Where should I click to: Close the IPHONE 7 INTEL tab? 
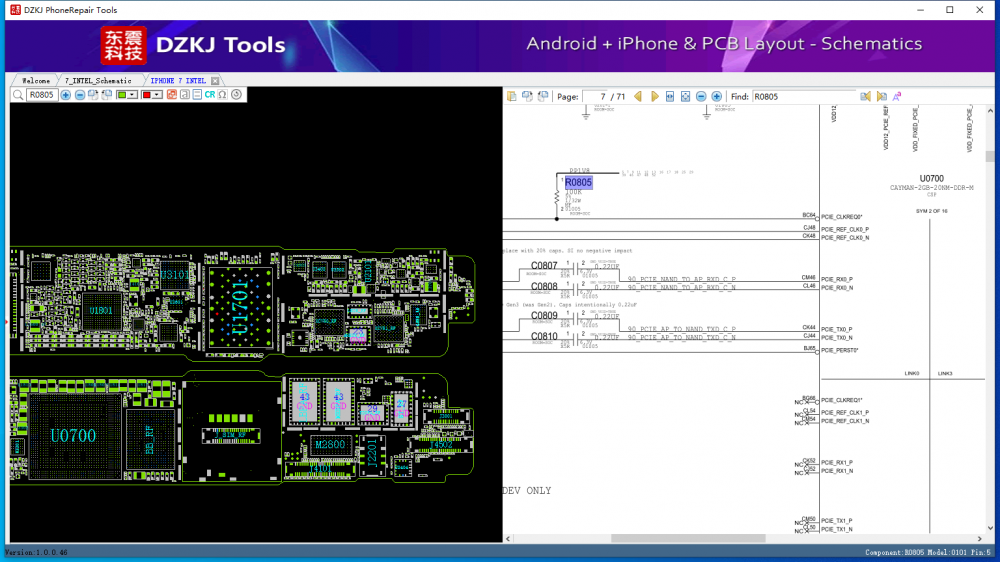(215, 80)
